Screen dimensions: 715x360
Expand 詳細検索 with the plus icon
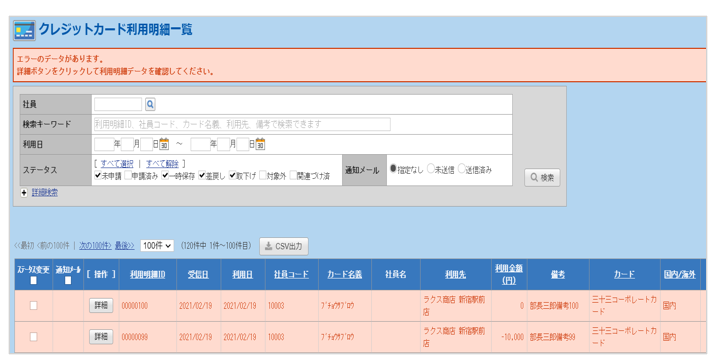pyautogui.click(x=24, y=193)
